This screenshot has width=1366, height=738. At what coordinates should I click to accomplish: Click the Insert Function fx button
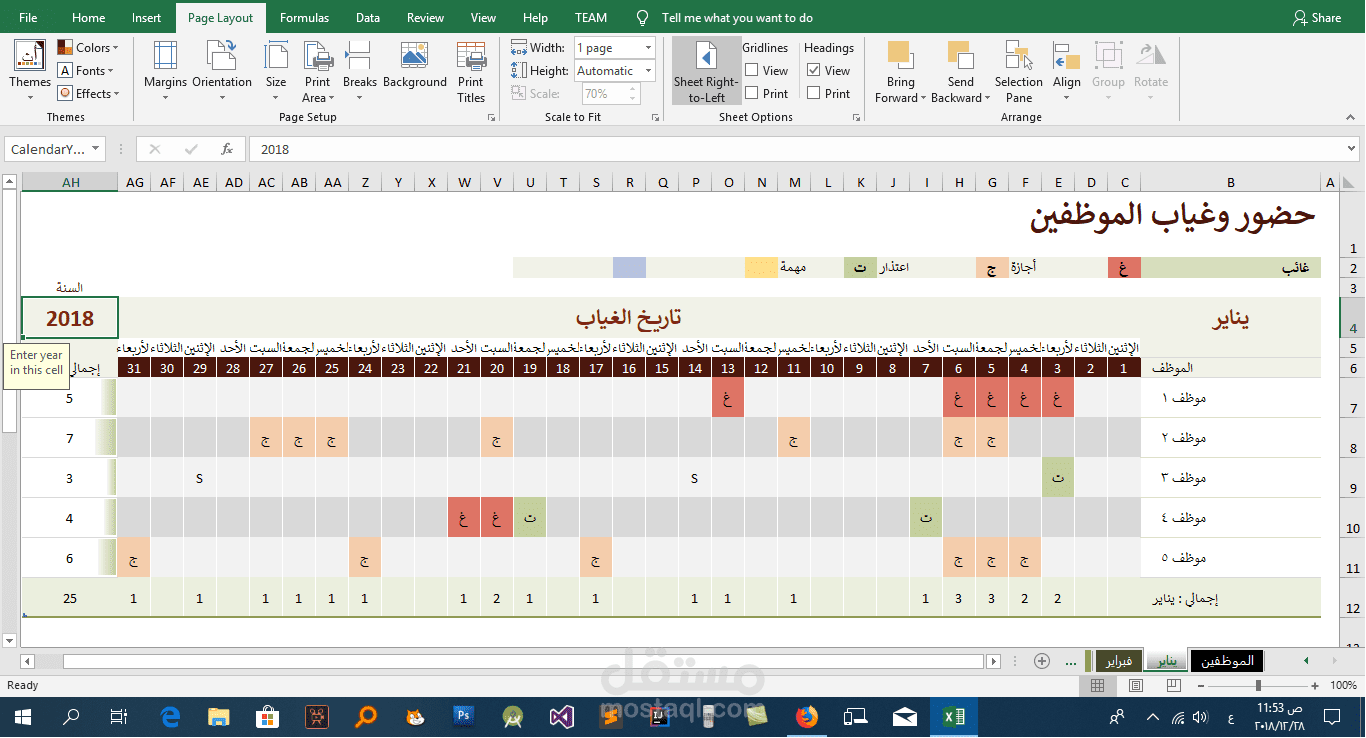pos(227,149)
